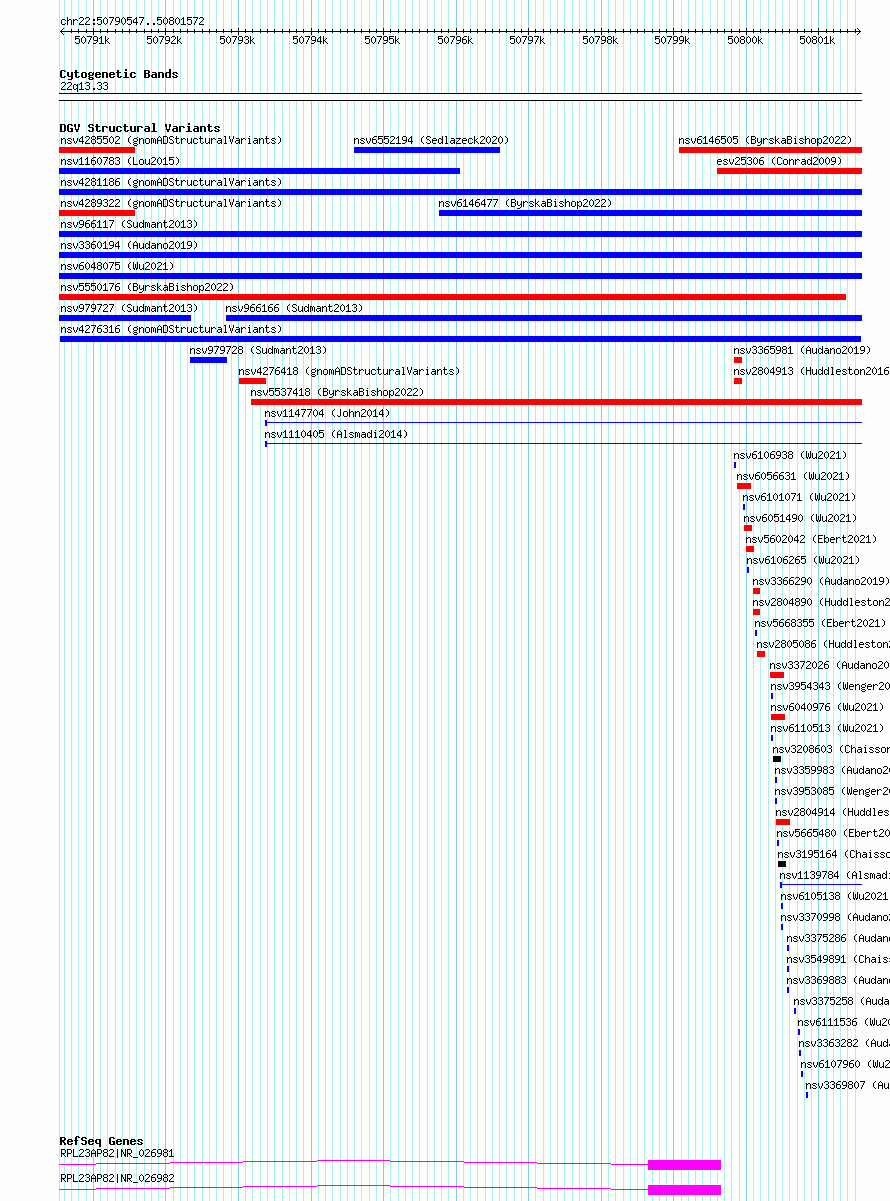Image resolution: width=890 pixels, height=1201 pixels.
Task: Open variant nsv4276418 (gnomADStructuralVariants)
Action: 350,371
